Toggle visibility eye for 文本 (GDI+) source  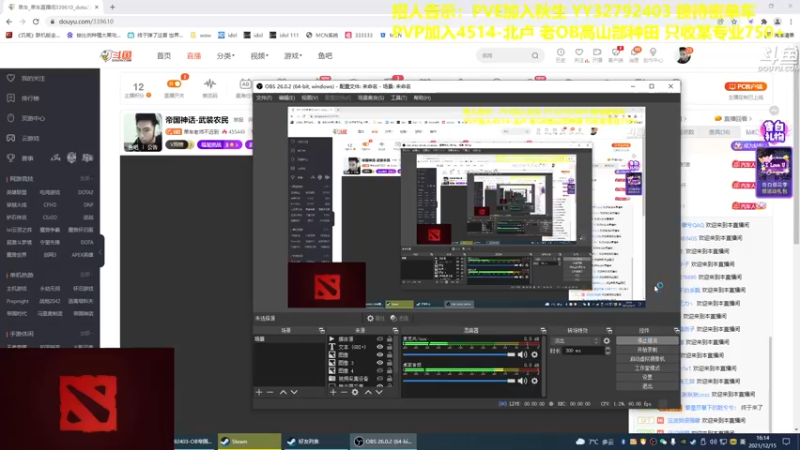[380, 347]
